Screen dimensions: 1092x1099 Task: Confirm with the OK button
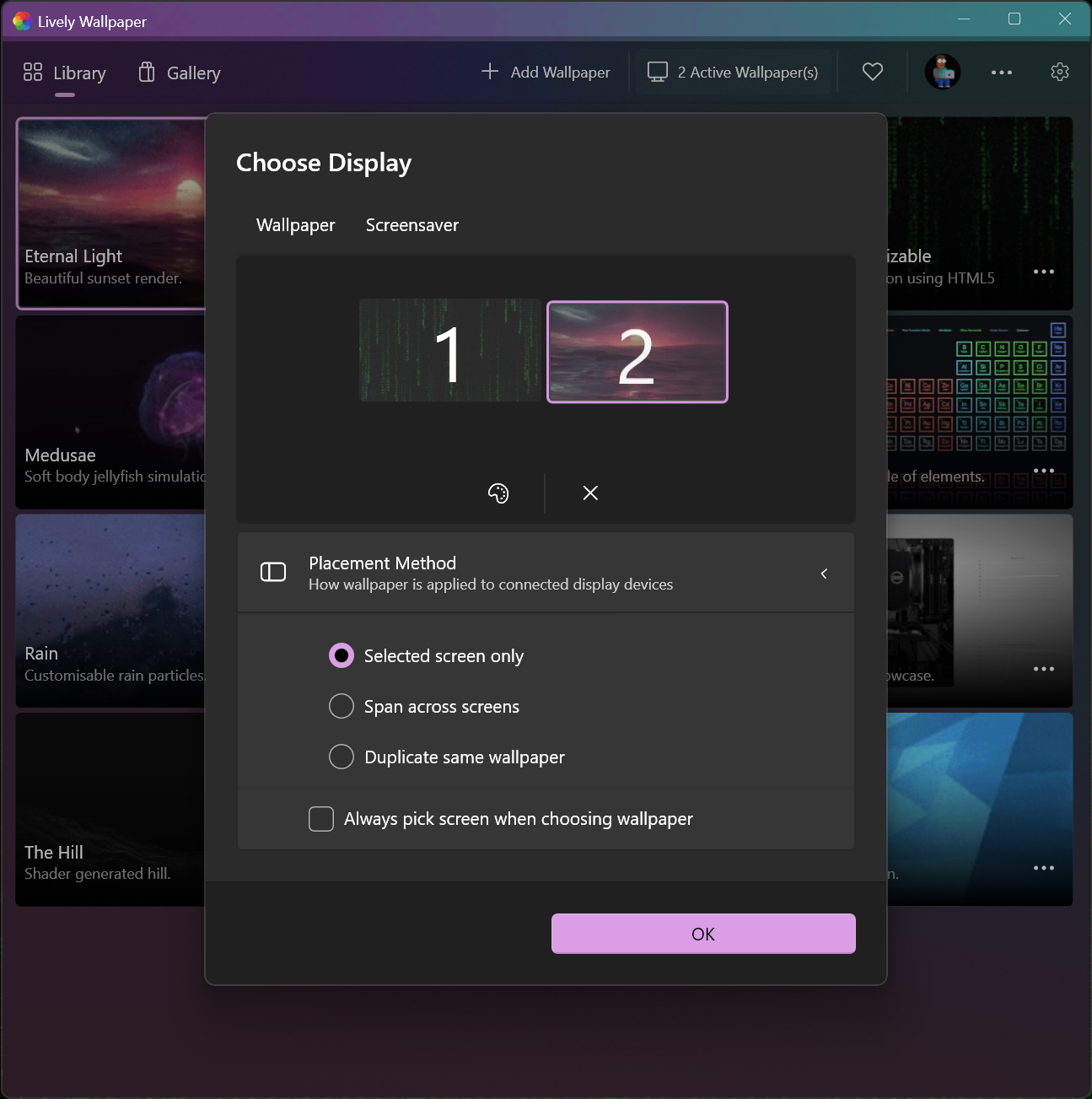click(703, 934)
